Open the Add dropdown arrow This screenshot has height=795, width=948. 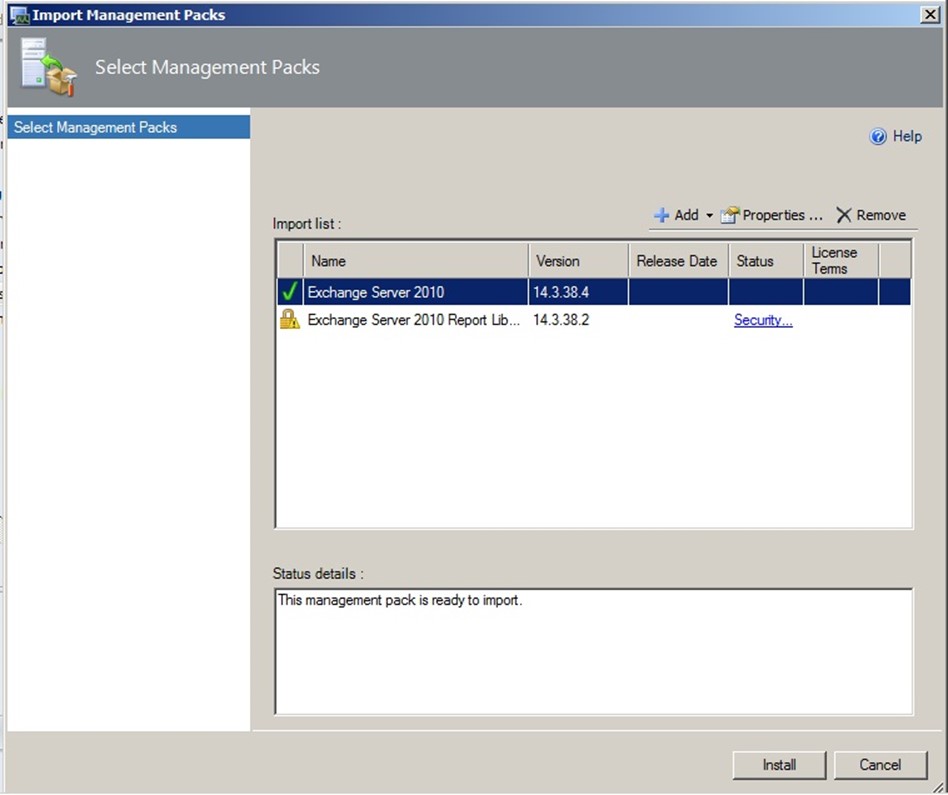pos(709,216)
